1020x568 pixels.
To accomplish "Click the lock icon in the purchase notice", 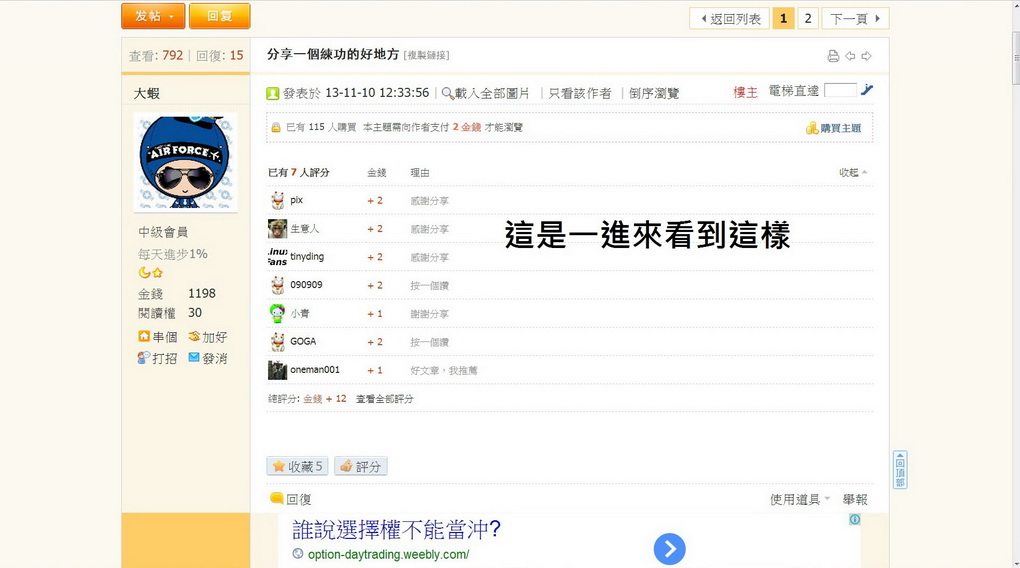I will tap(276, 128).
